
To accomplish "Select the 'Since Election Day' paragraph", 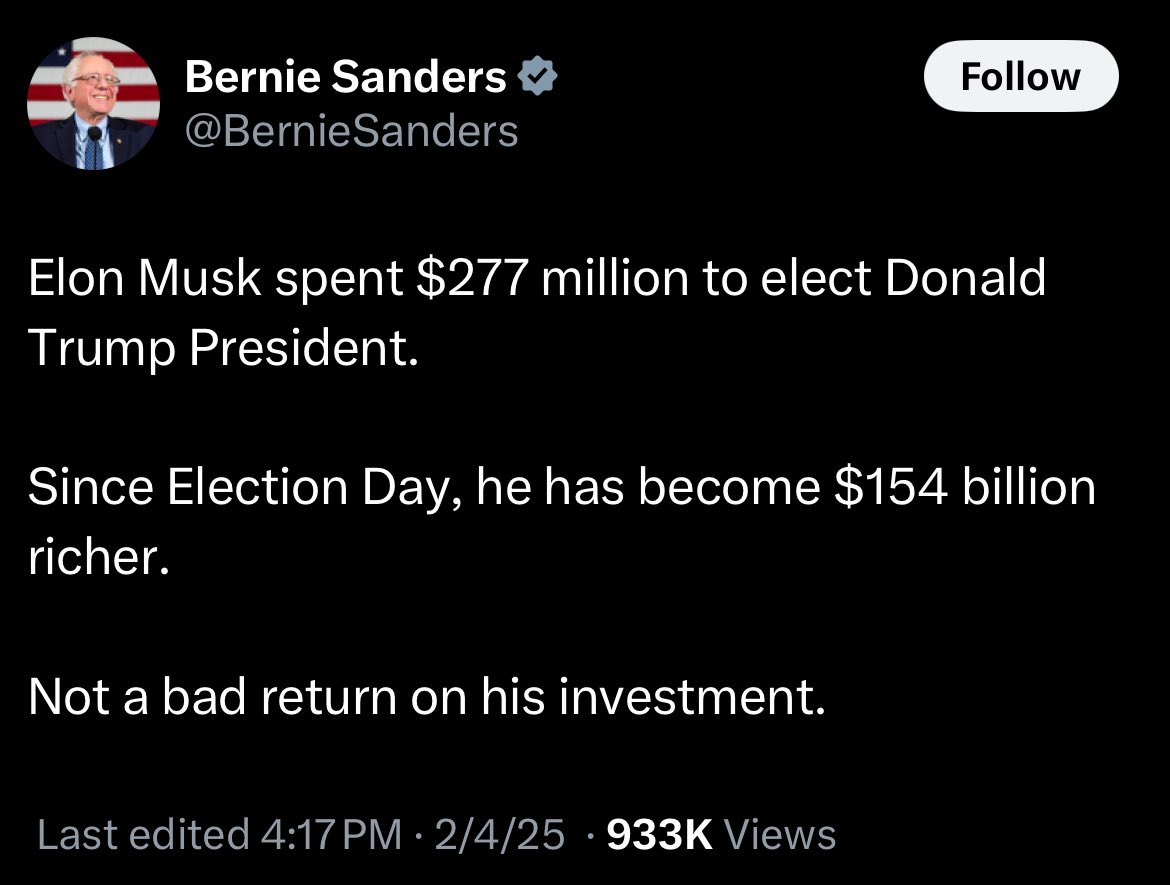I will click(x=562, y=522).
